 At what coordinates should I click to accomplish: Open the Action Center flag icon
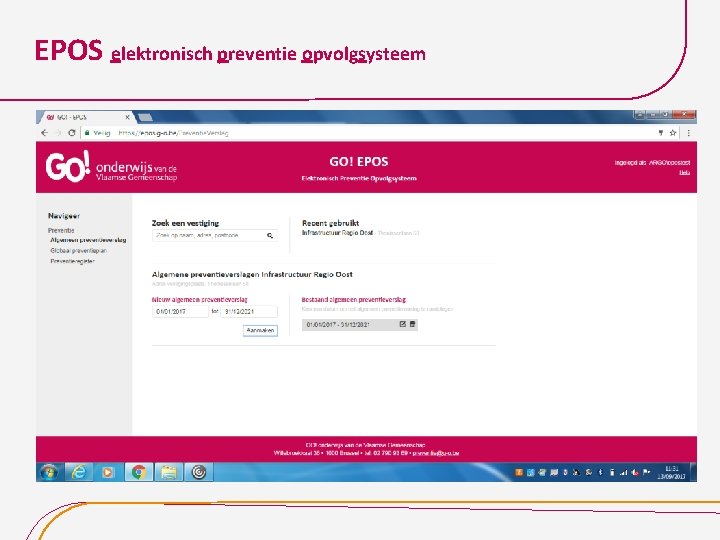[x=647, y=472]
